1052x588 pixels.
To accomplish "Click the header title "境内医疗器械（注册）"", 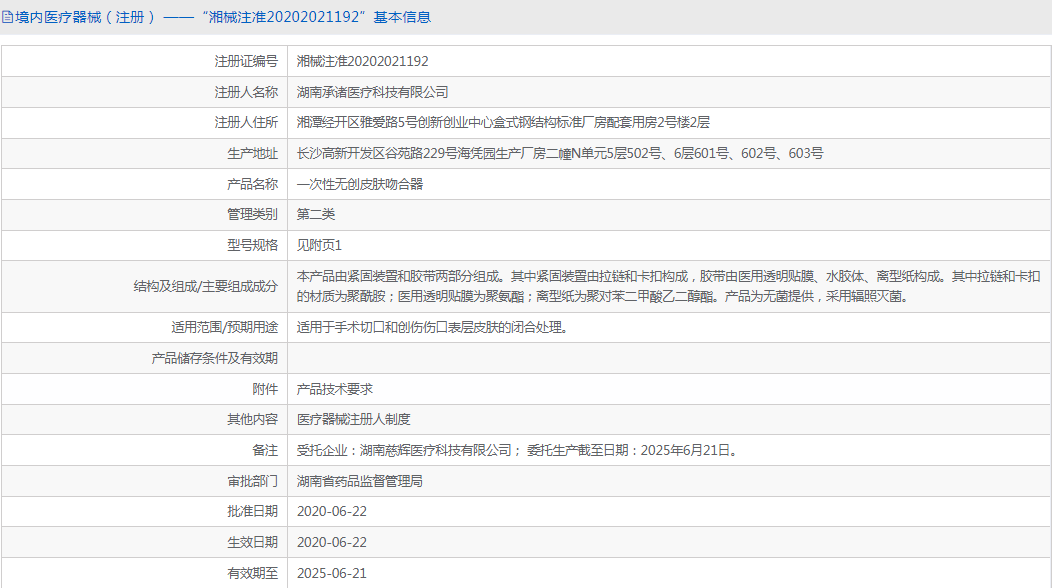I will click(x=85, y=17).
